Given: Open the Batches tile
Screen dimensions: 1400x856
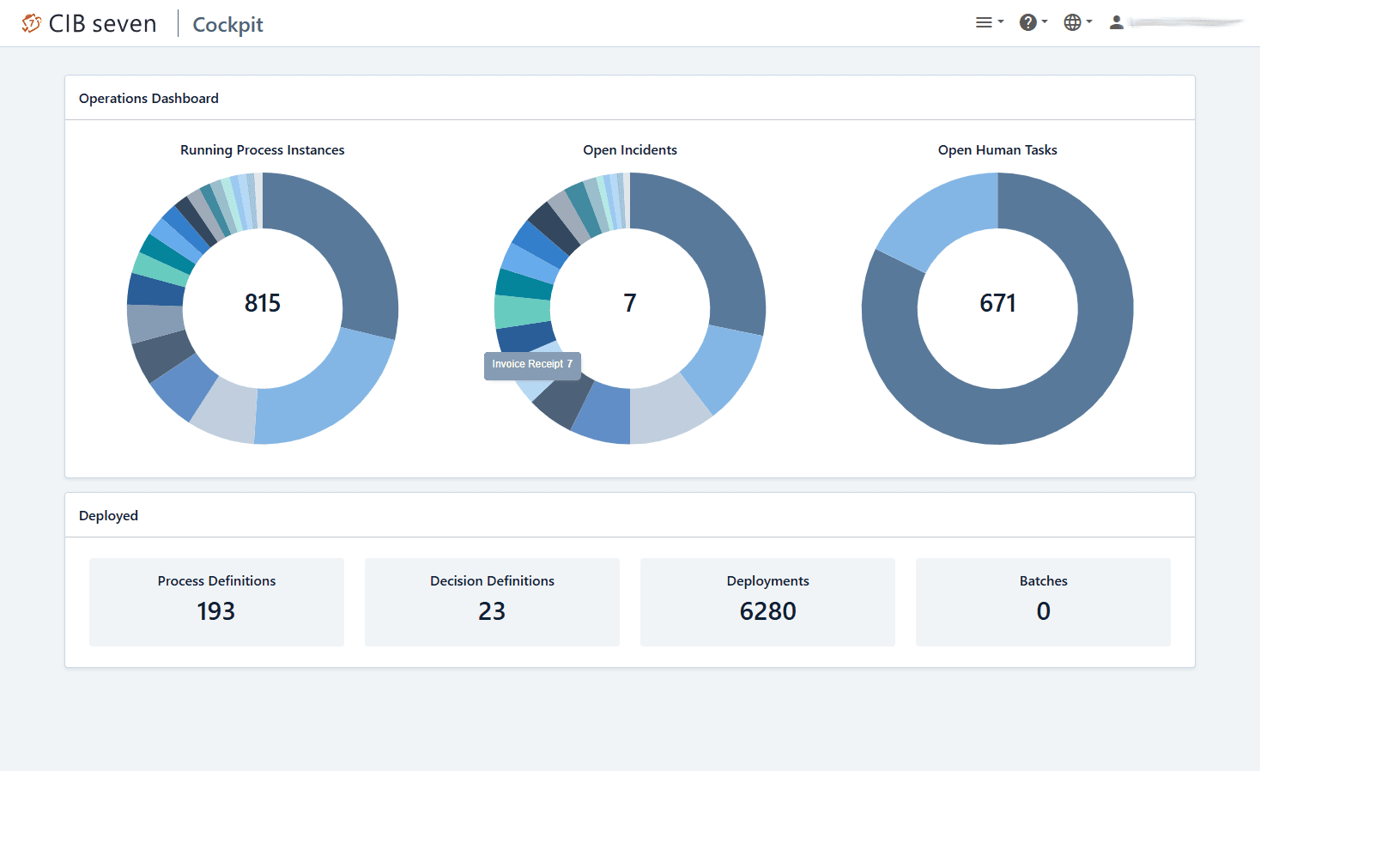Looking at the screenshot, I should (1043, 601).
